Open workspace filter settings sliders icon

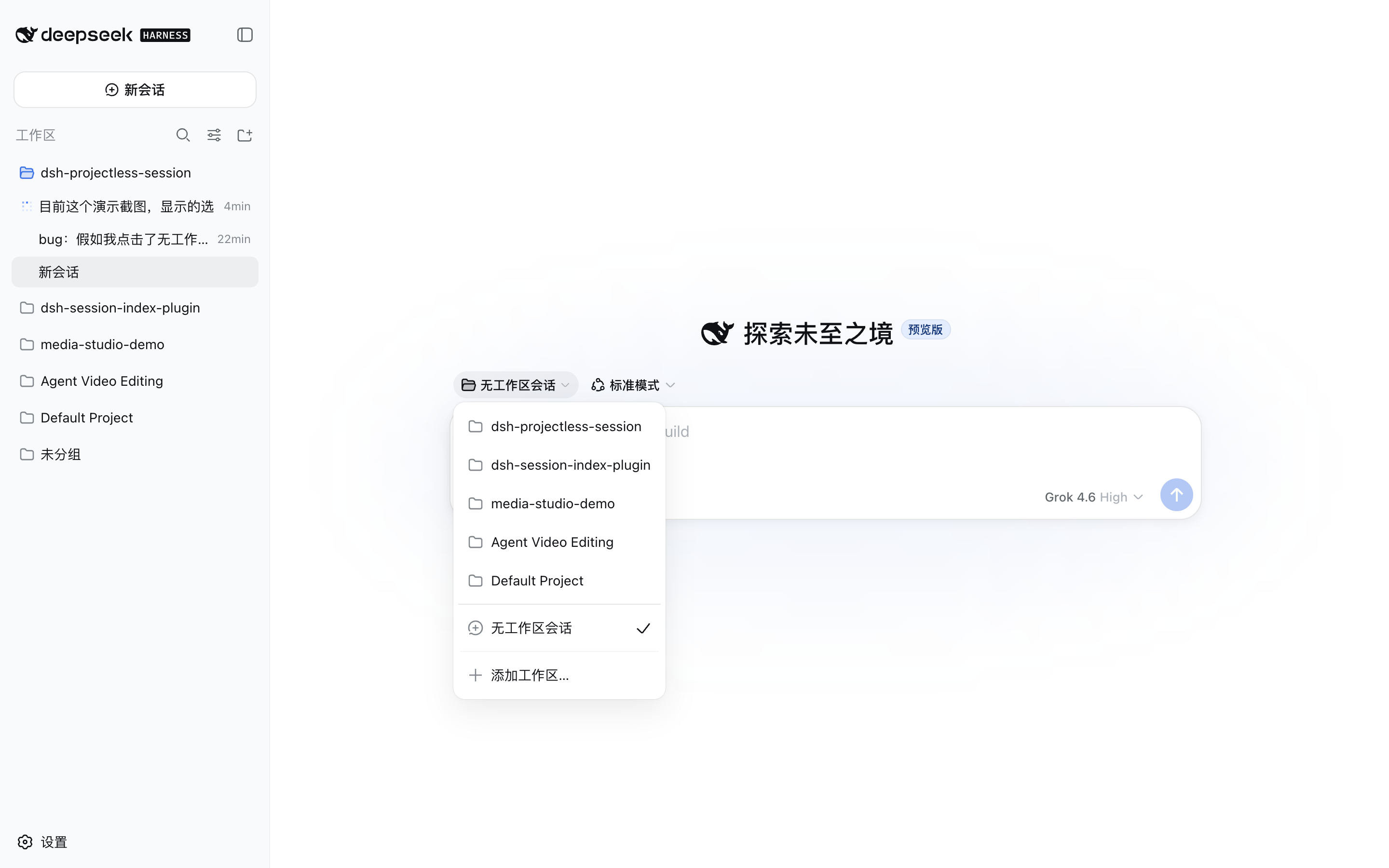pos(214,135)
